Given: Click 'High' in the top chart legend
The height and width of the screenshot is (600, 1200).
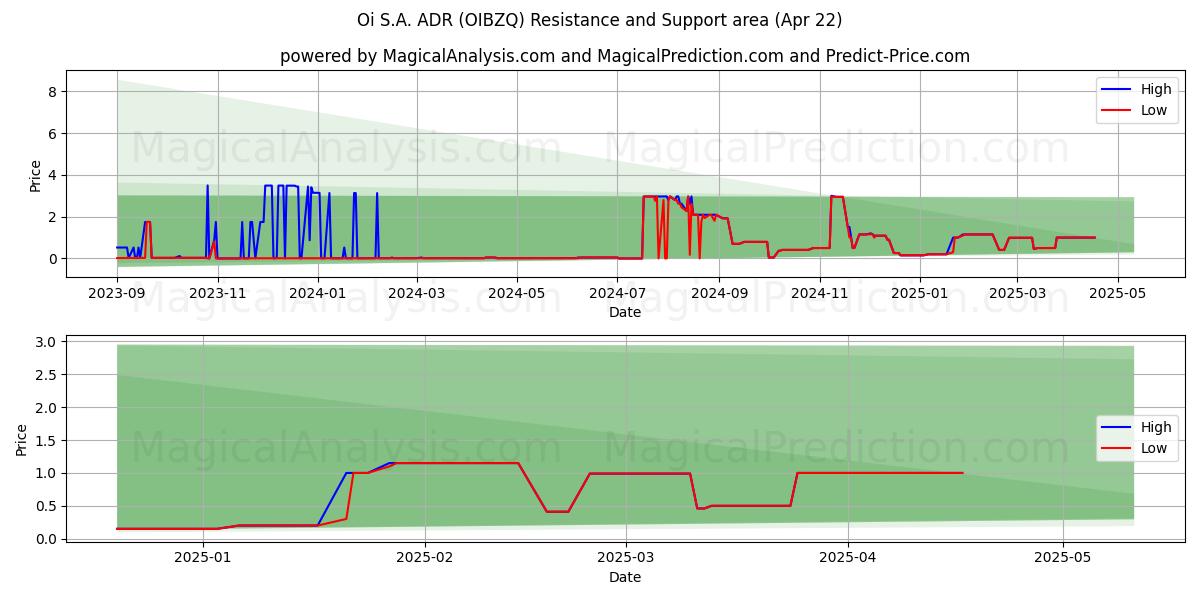Looking at the screenshot, I should pyautogui.click(x=1156, y=89).
